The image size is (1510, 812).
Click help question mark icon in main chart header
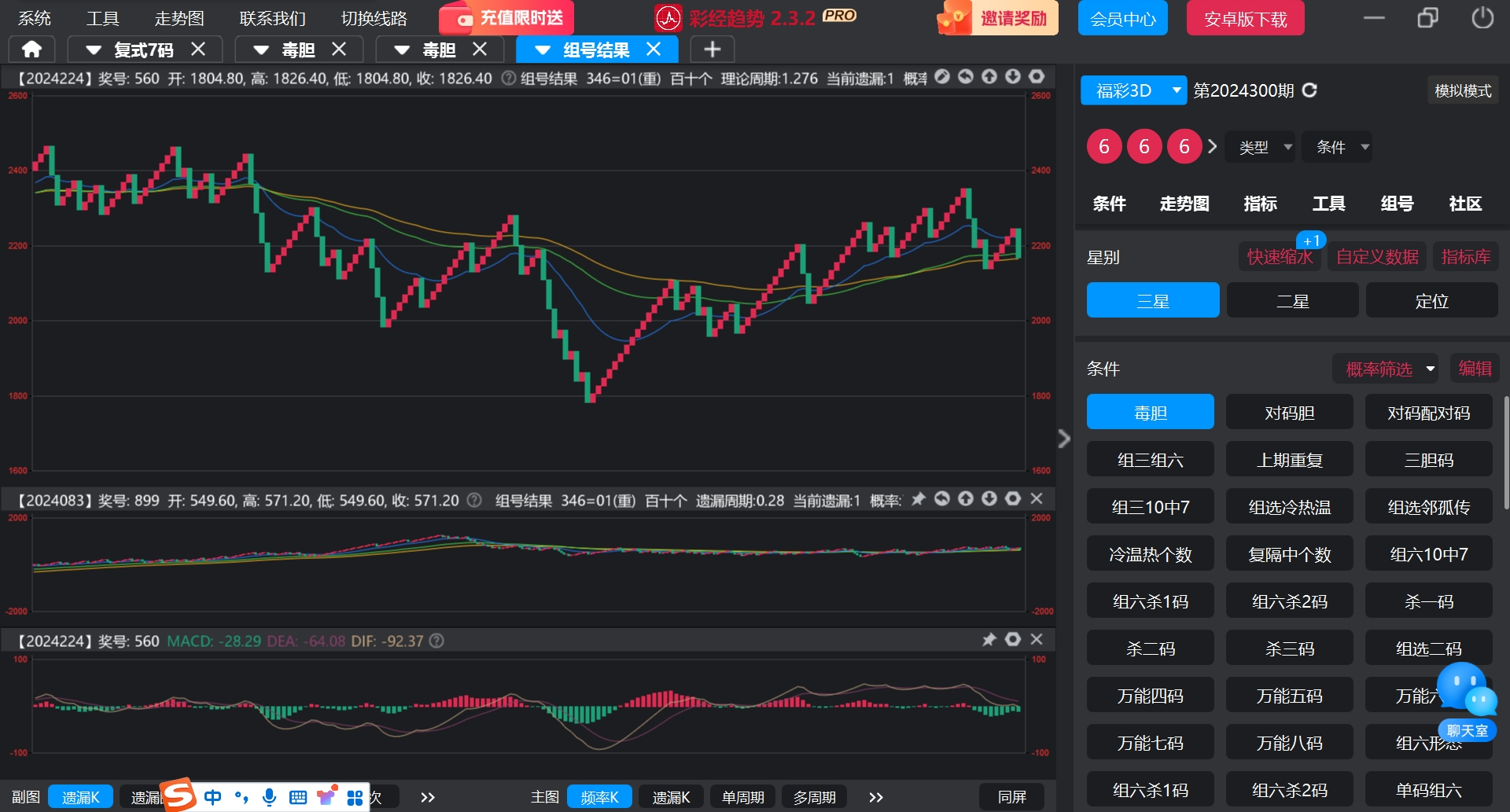(509, 79)
